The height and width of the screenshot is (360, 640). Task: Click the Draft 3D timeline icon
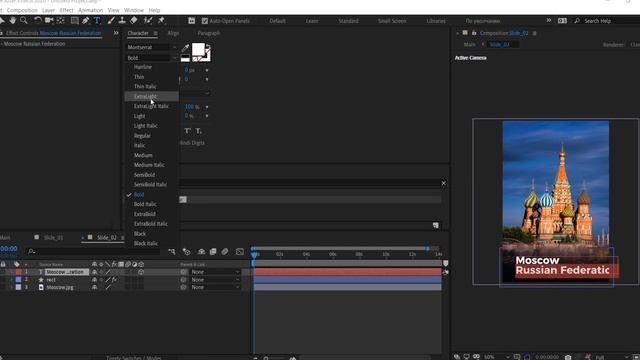pyautogui.click(x=186, y=252)
